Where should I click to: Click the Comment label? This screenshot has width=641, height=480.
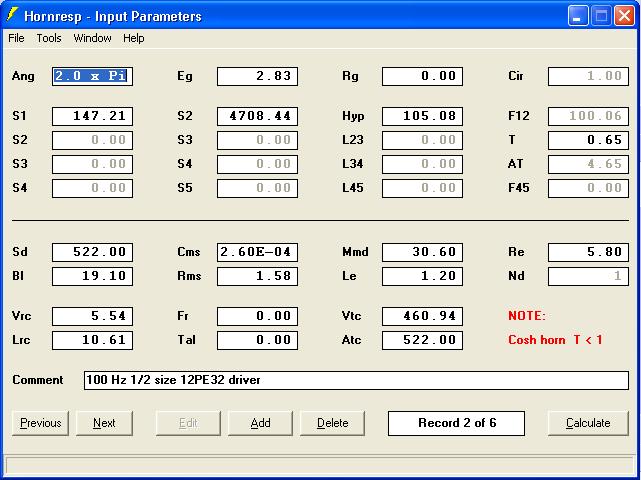38,380
